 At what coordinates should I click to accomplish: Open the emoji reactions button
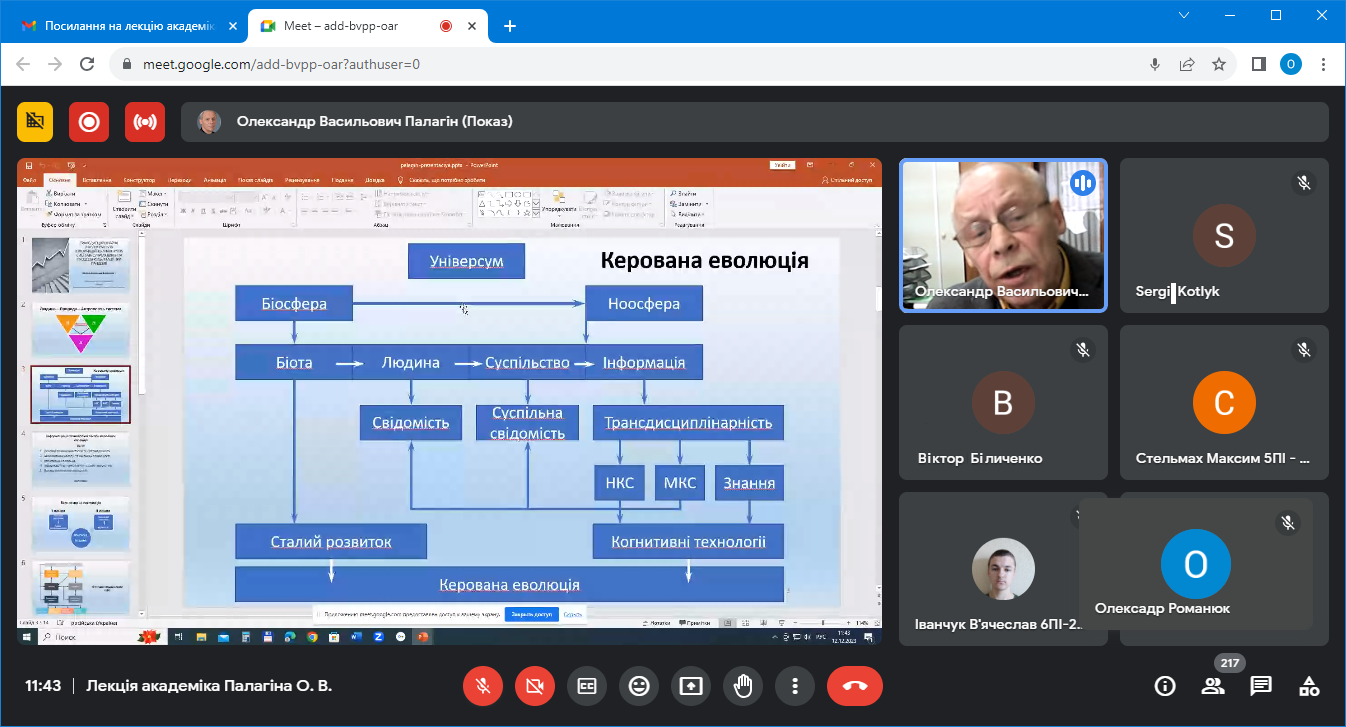[x=639, y=686]
